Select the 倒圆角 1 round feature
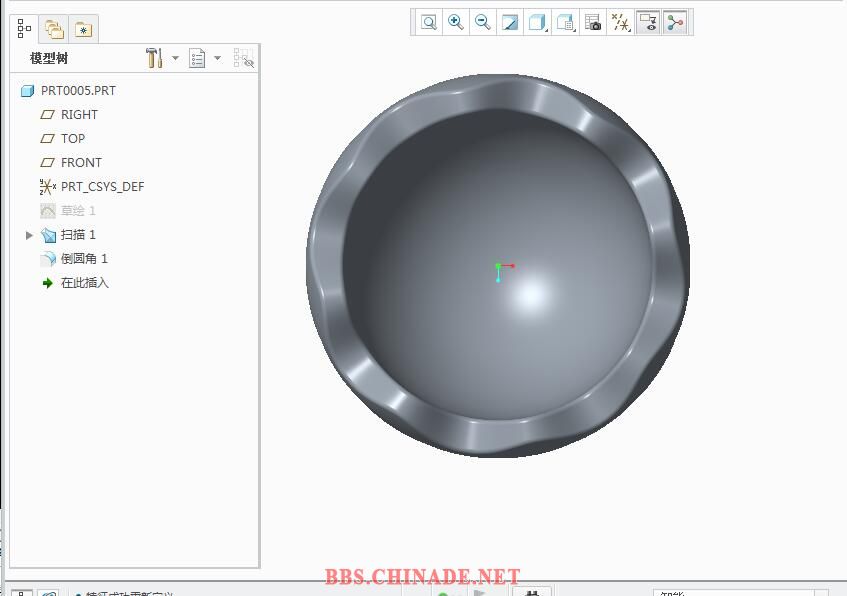Viewport: 847px width, 596px height. click(x=84, y=259)
